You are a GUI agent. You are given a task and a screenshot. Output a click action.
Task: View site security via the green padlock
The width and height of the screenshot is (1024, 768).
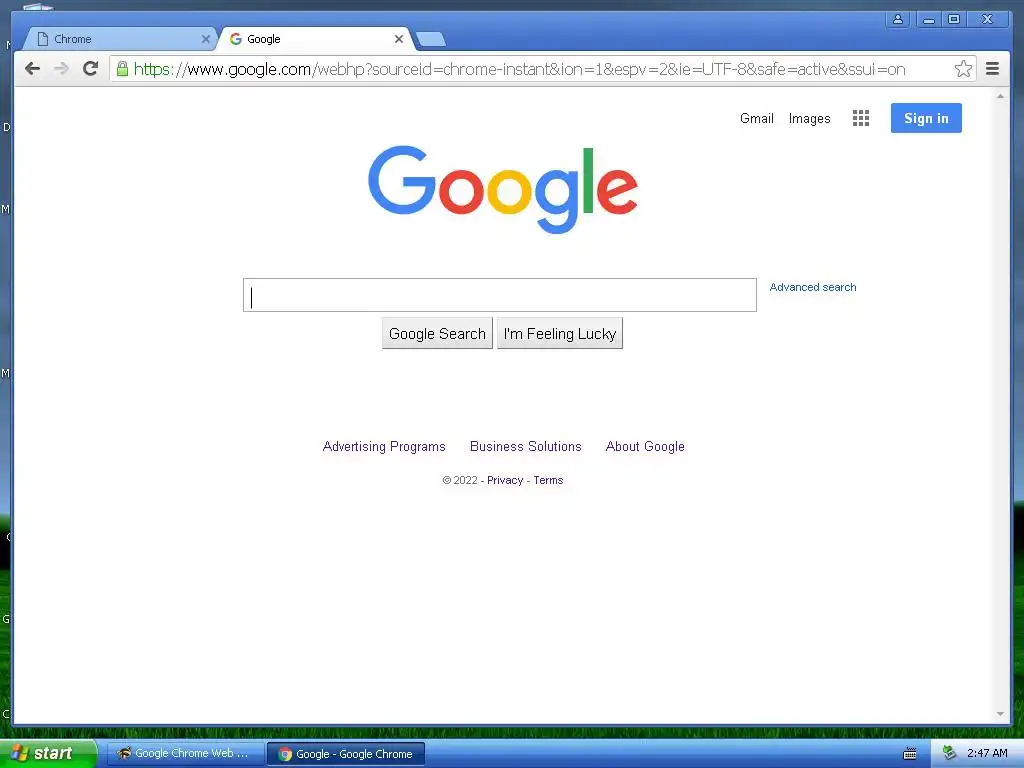(x=122, y=68)
